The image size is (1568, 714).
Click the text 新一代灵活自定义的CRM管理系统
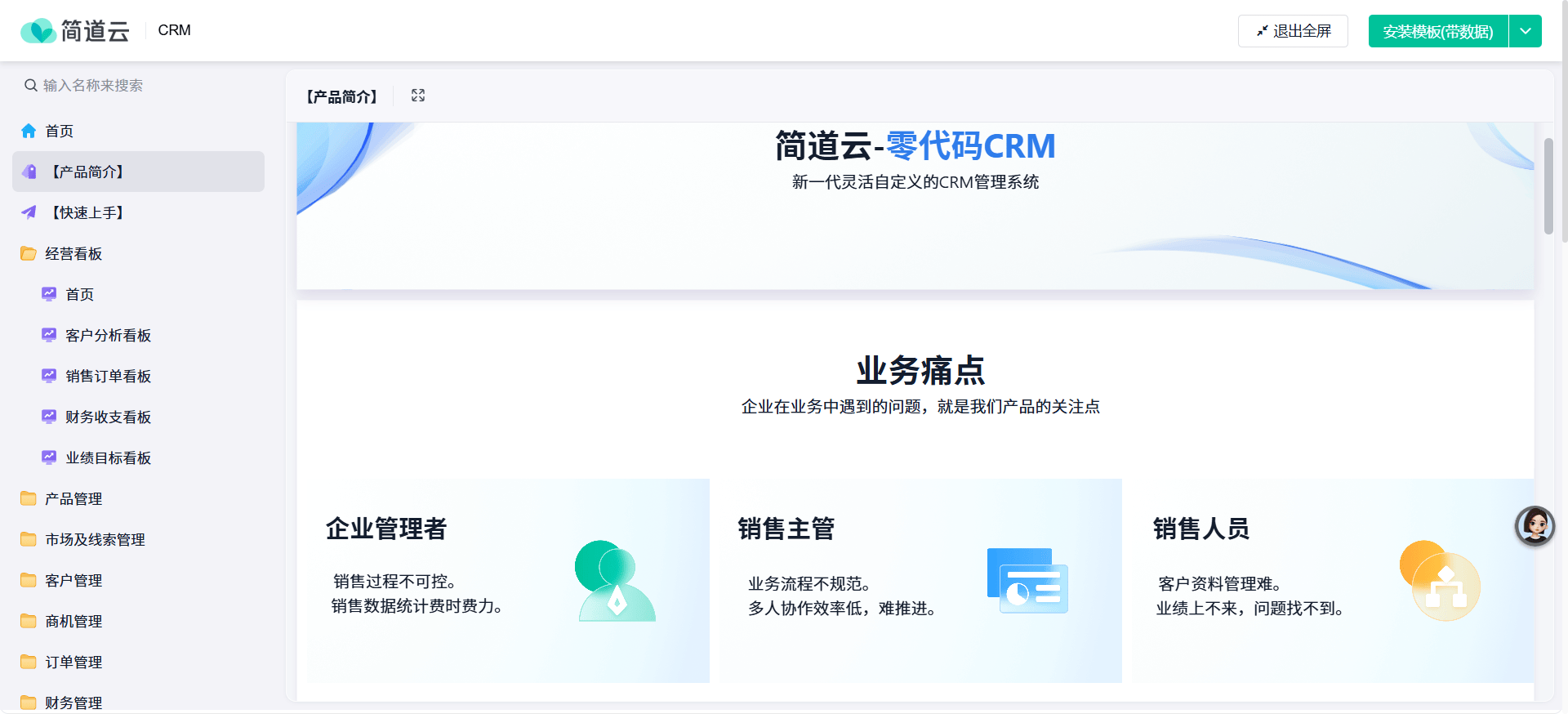(x=915, y=182)
